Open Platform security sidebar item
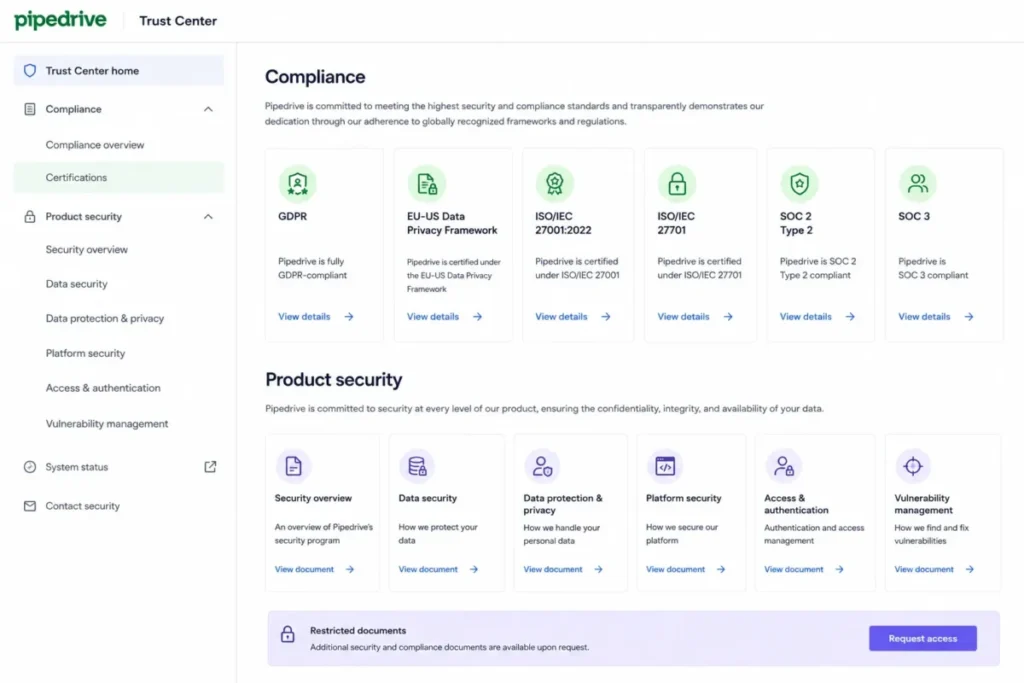1024x683 pixels. coord(86,353)
